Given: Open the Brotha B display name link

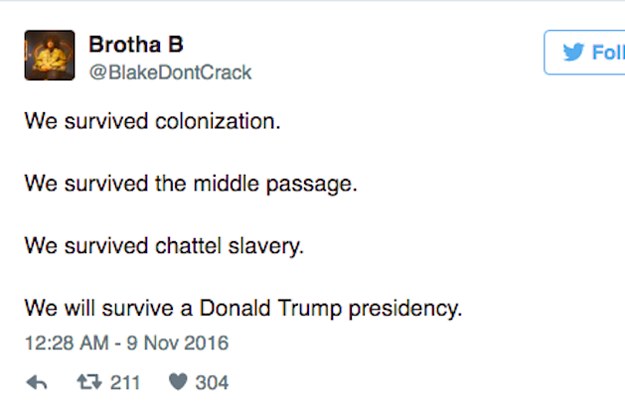Looking at the screenshot, I should coord(136,44).
